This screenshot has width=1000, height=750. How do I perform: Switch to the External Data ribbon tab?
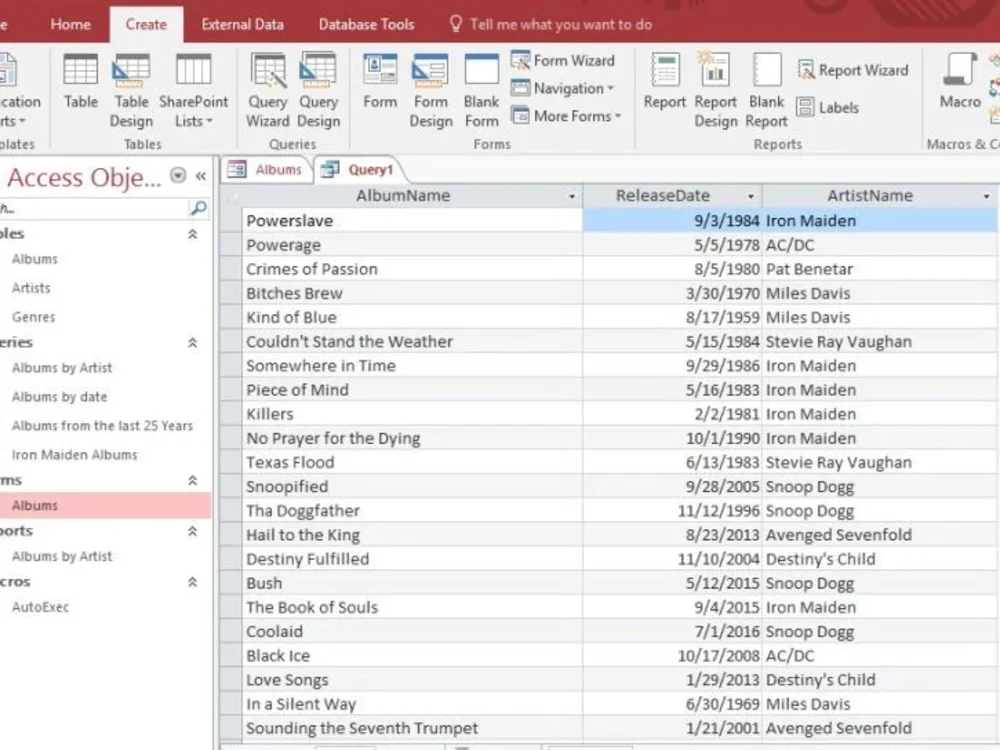[x=242, y=24]
